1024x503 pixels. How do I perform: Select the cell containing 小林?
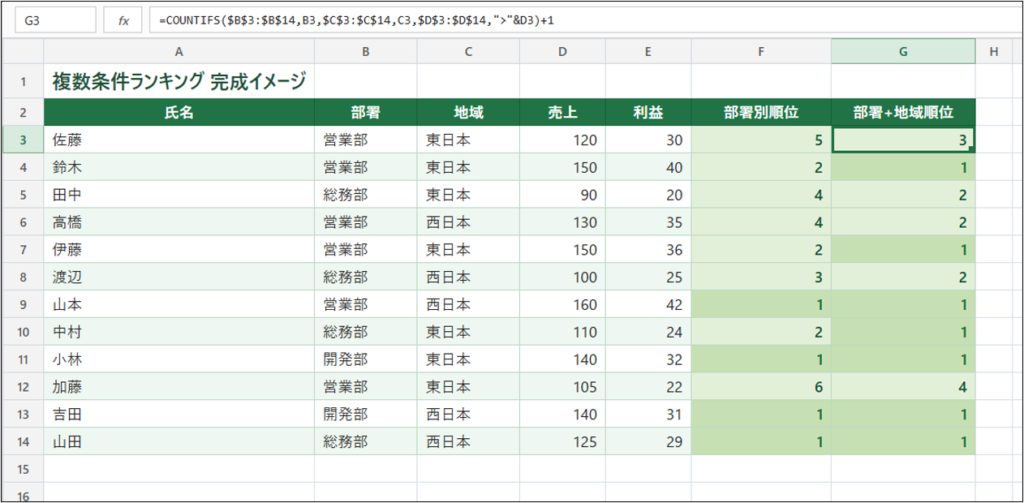[x=179, y=359]
